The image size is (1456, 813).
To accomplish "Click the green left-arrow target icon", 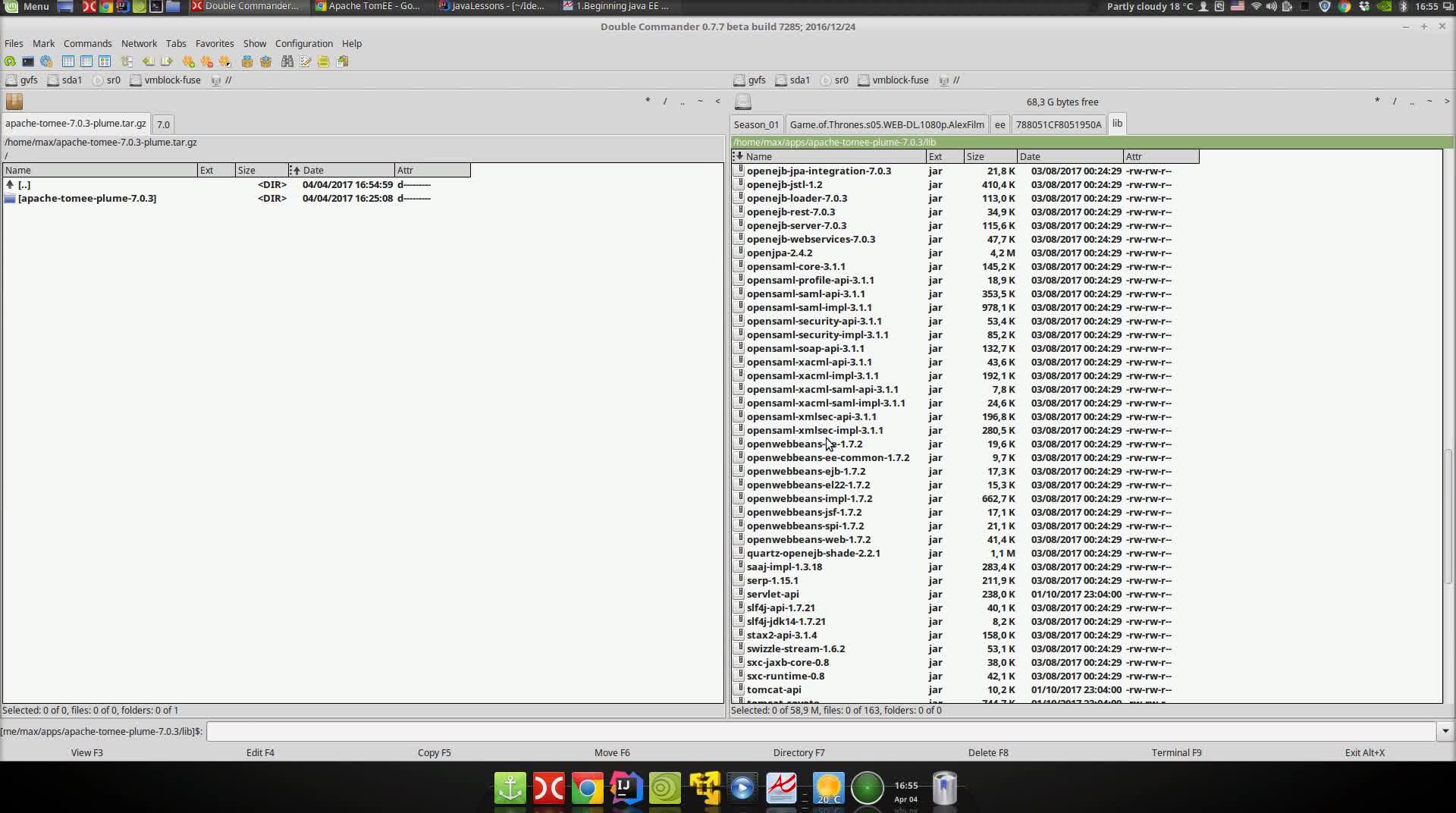I will pos(149,61).
